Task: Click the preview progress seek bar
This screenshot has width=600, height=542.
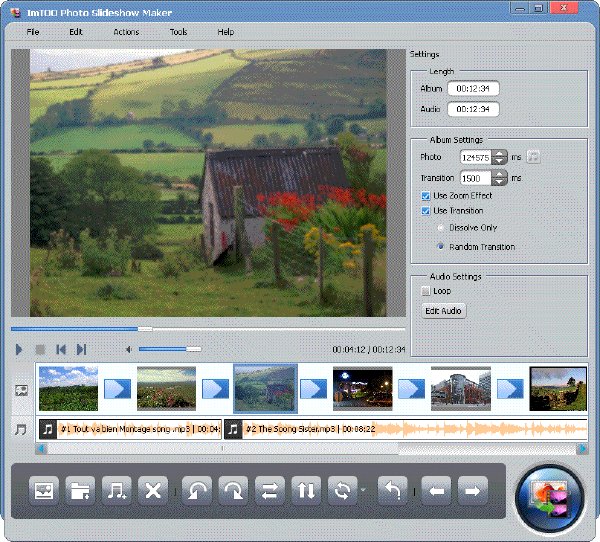Action: coord(208,329)
